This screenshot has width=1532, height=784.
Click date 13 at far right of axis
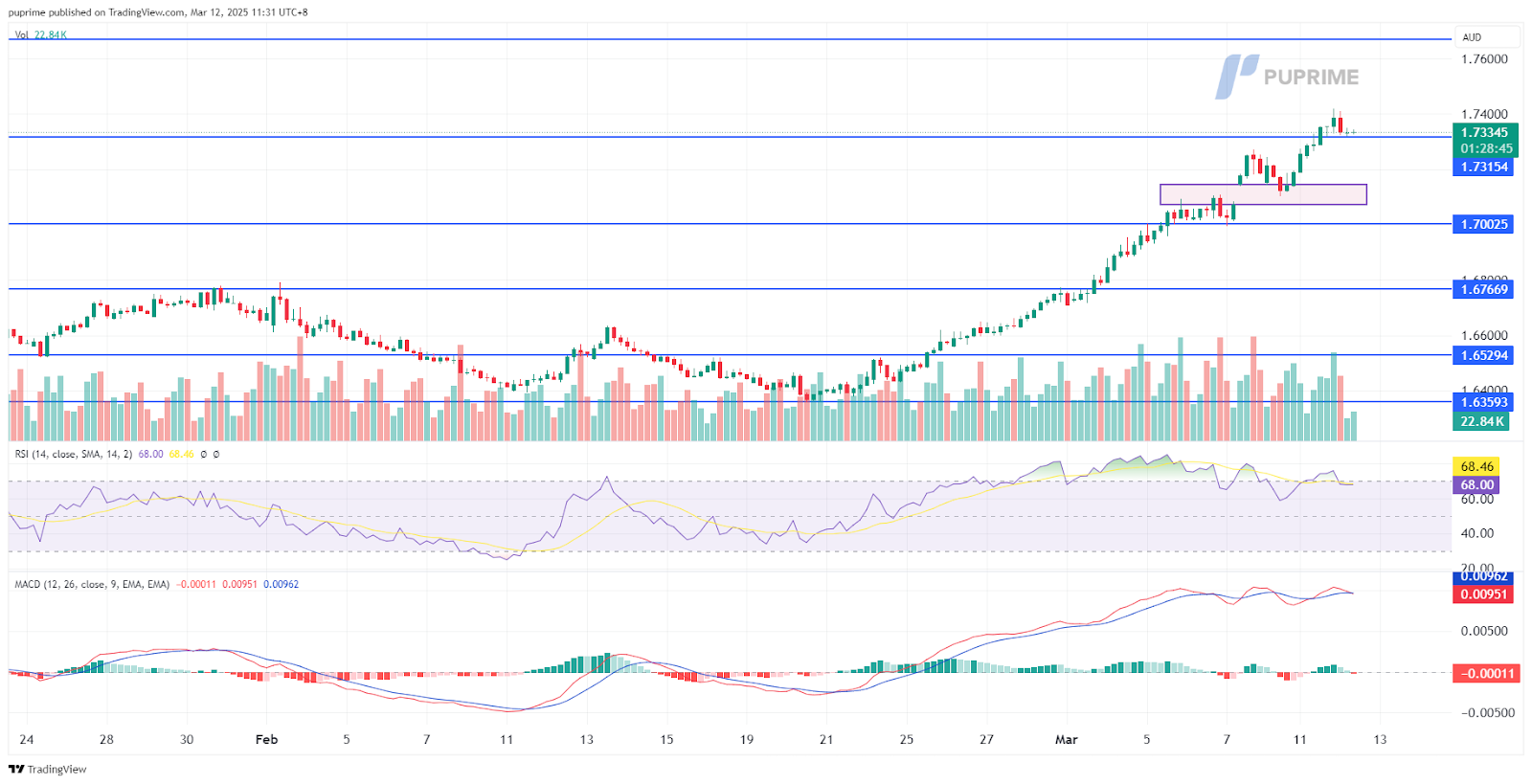(1380, 739)
